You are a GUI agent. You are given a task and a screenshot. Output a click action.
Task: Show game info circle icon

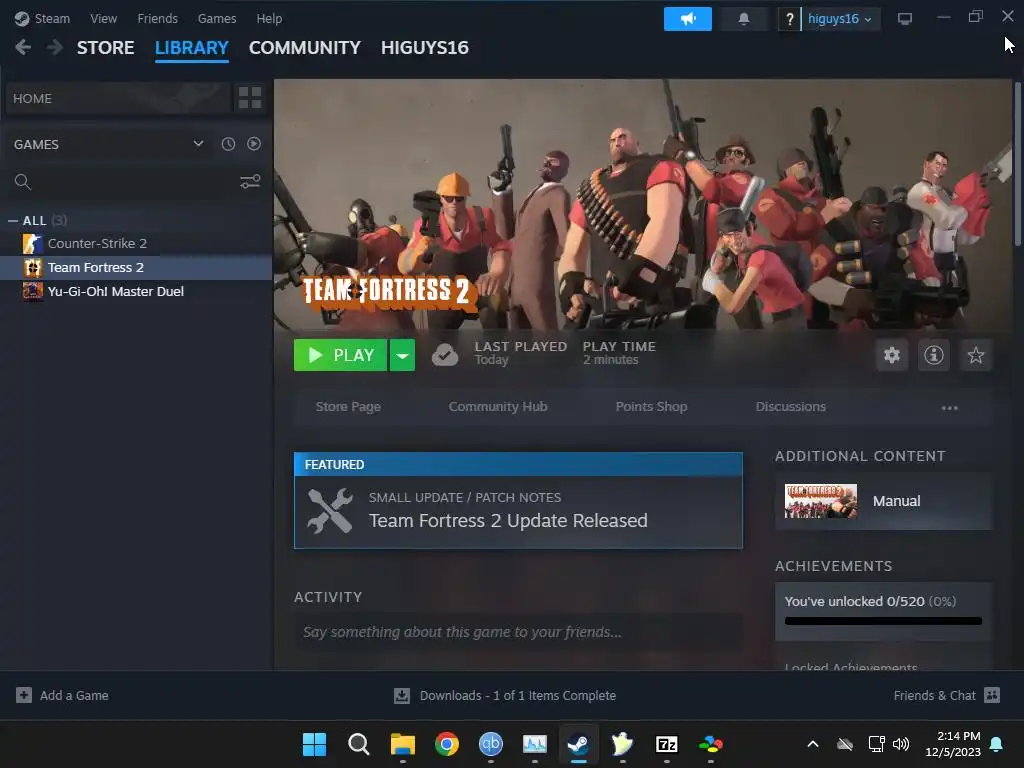point(934,355)
